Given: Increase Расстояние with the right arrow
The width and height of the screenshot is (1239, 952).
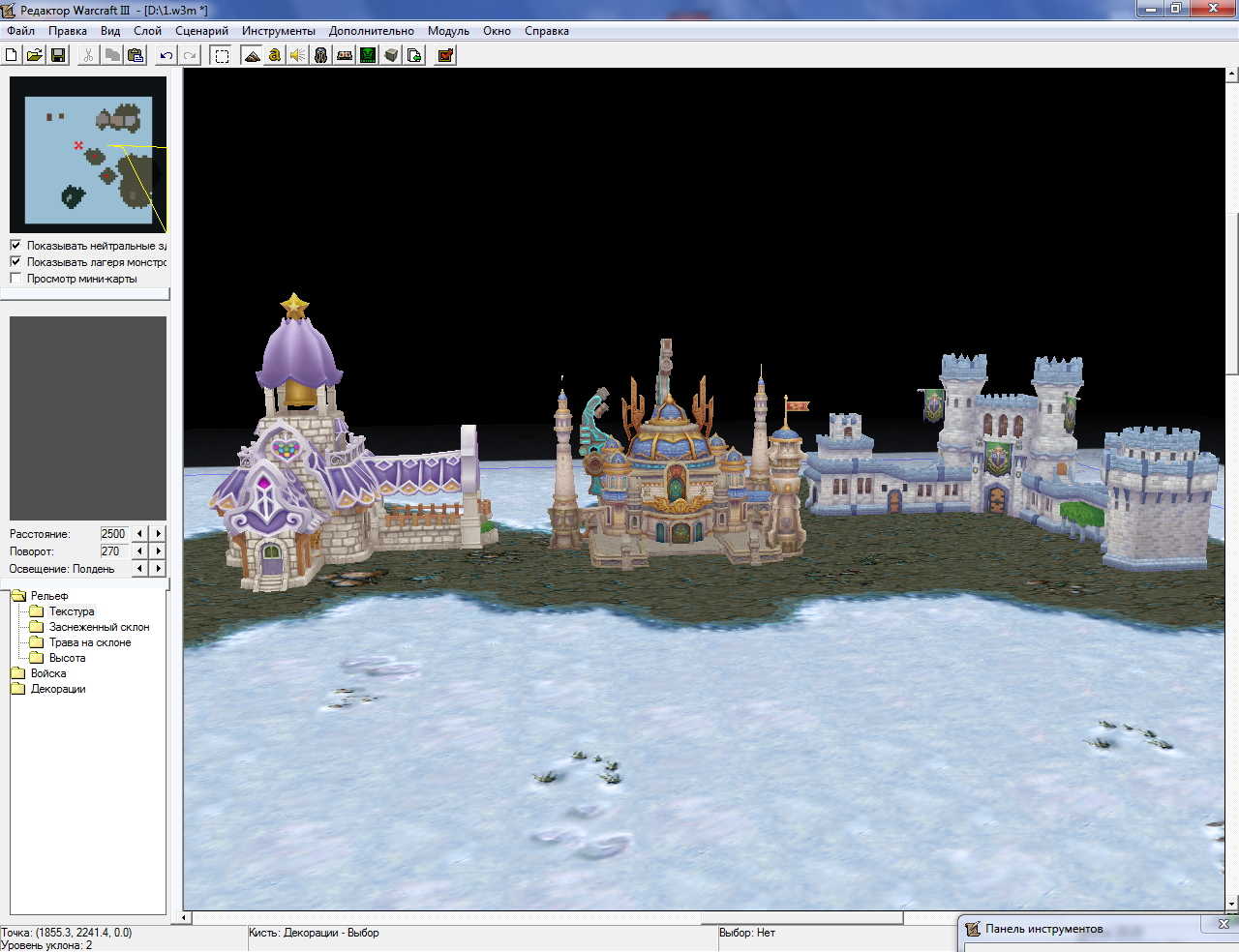Looking at the screenshot, I should [x=159, y=534].
